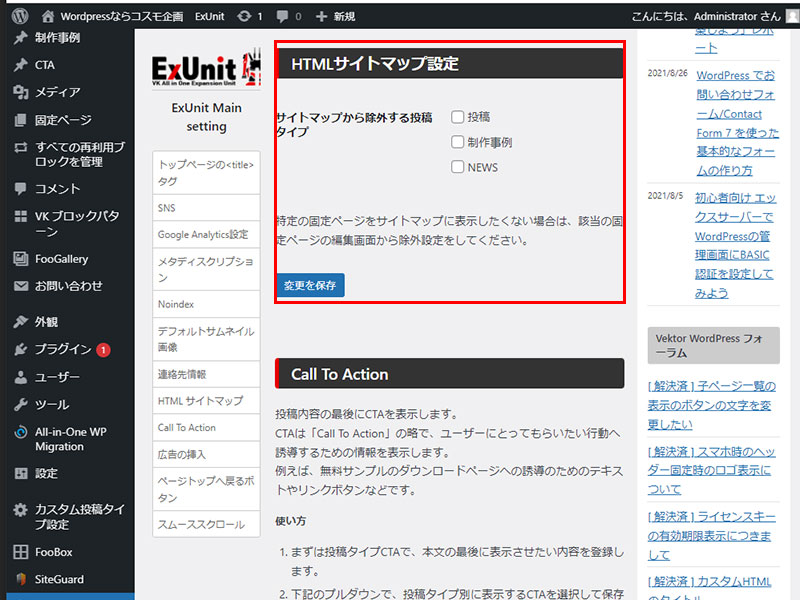Open プラグイン menu with plug icon
This screenshot has height=600, width=800.
(x=21, y=349)
